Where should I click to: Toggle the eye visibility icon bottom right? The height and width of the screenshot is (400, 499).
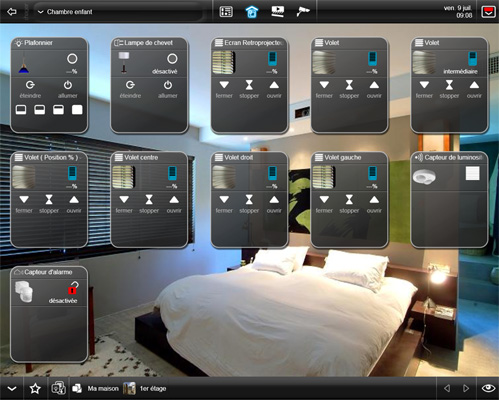[488, 388]
